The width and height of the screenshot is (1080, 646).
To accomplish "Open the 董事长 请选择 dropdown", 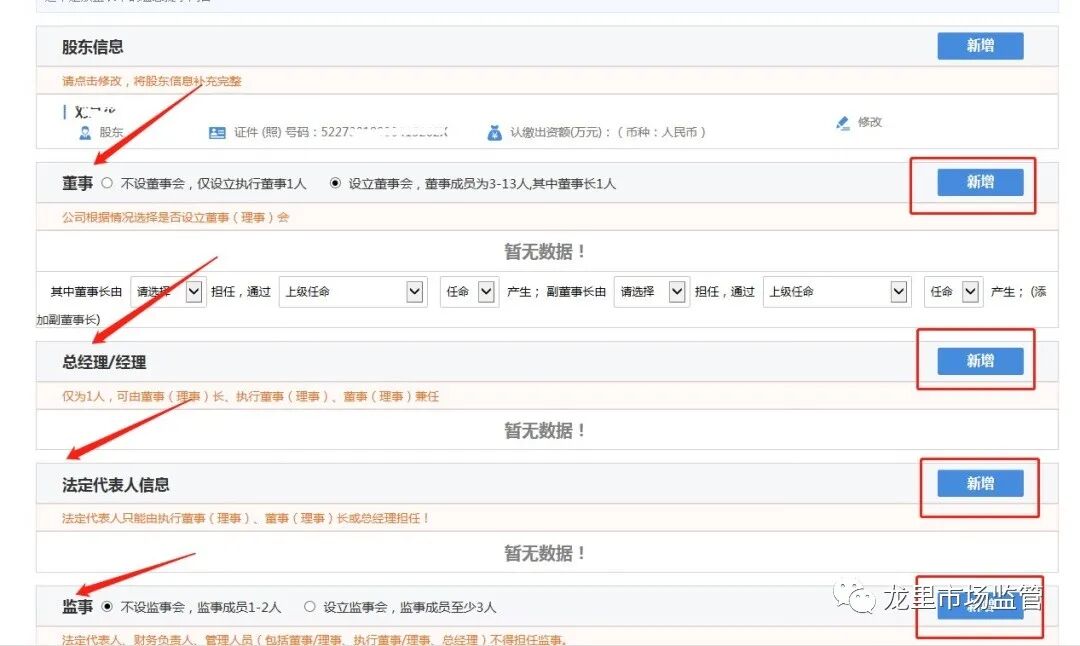I will (166, 291).
